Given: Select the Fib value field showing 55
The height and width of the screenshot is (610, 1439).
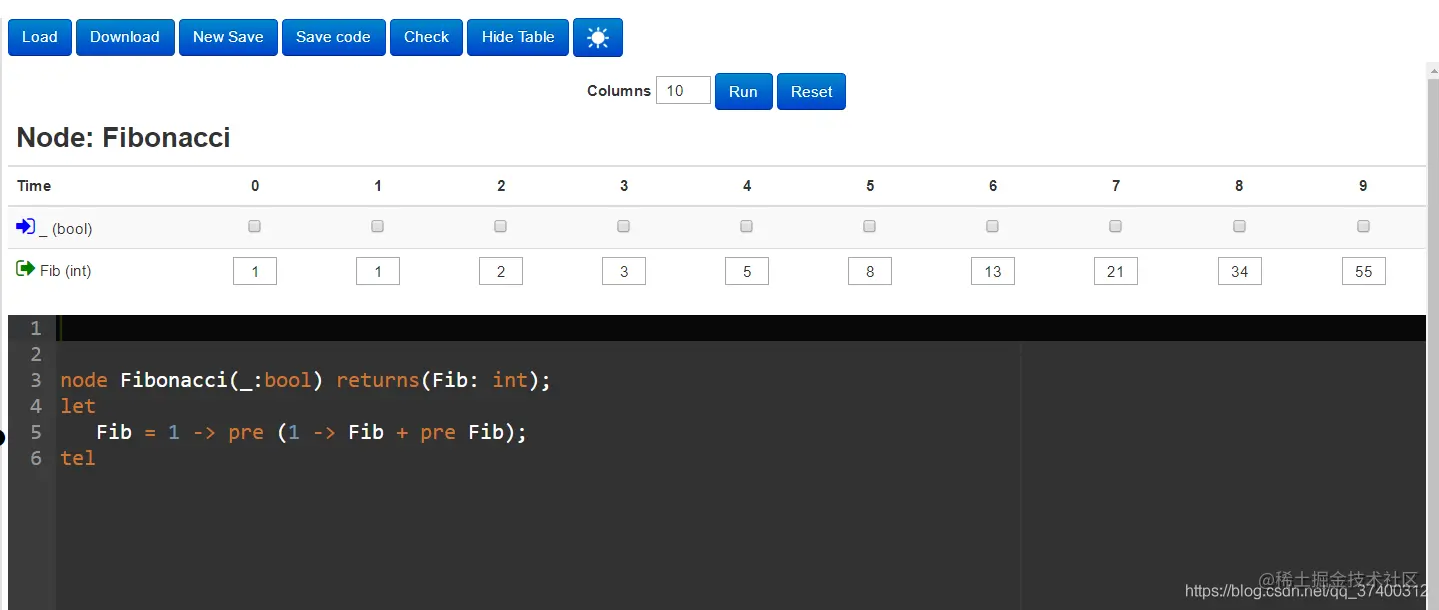Looking at the screenshot, I should click(x=1364, y=271).
